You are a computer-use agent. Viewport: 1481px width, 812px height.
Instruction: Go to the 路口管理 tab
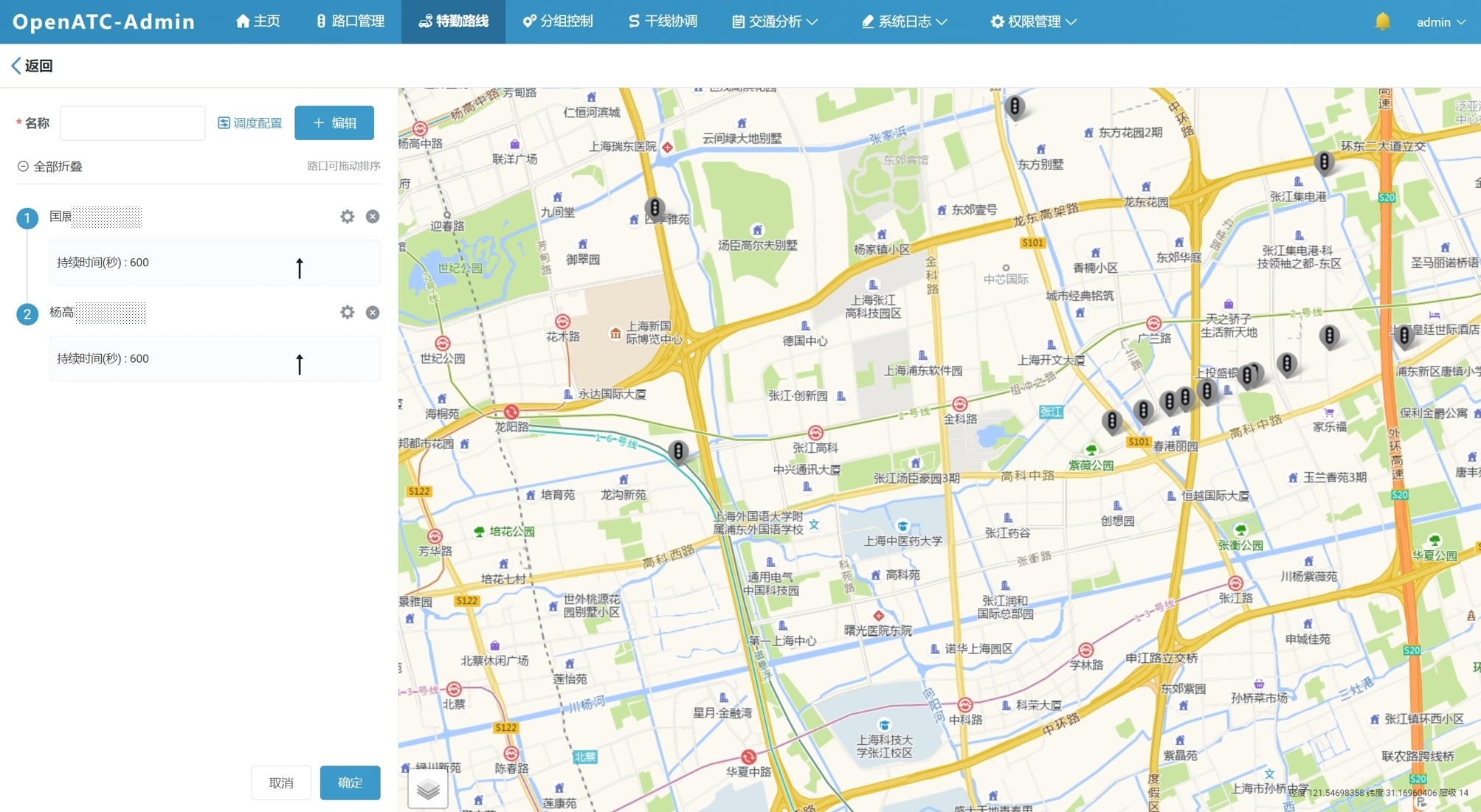click(x=350, y=21)
